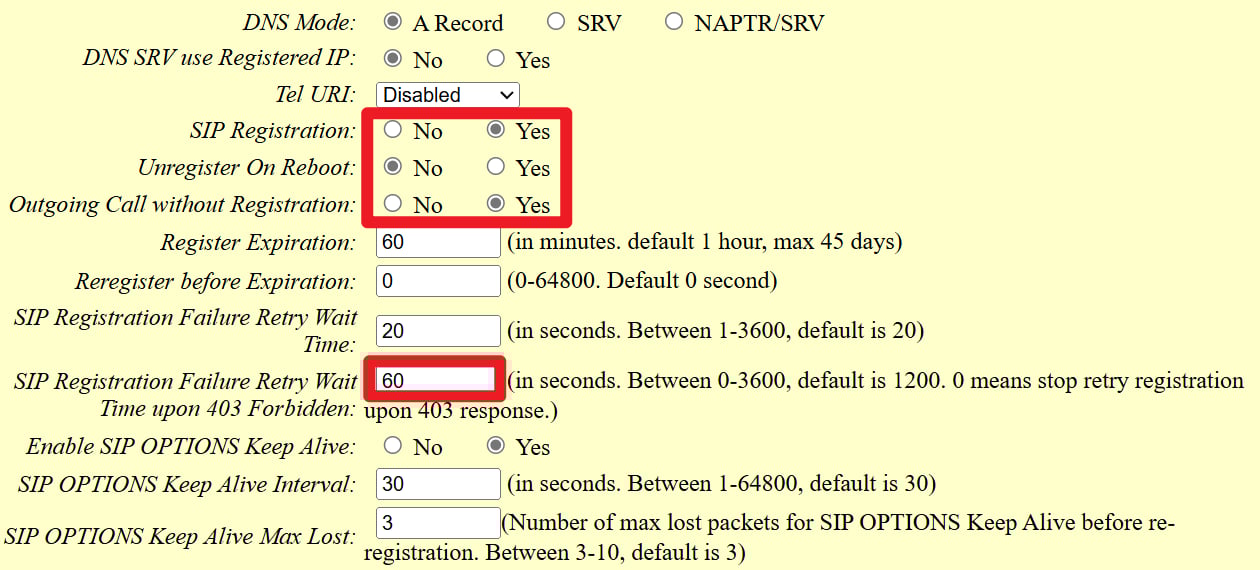1260x570 pixels.
Task: Set DNS SRV use Registered IP to No
Action: pos(393,58)
